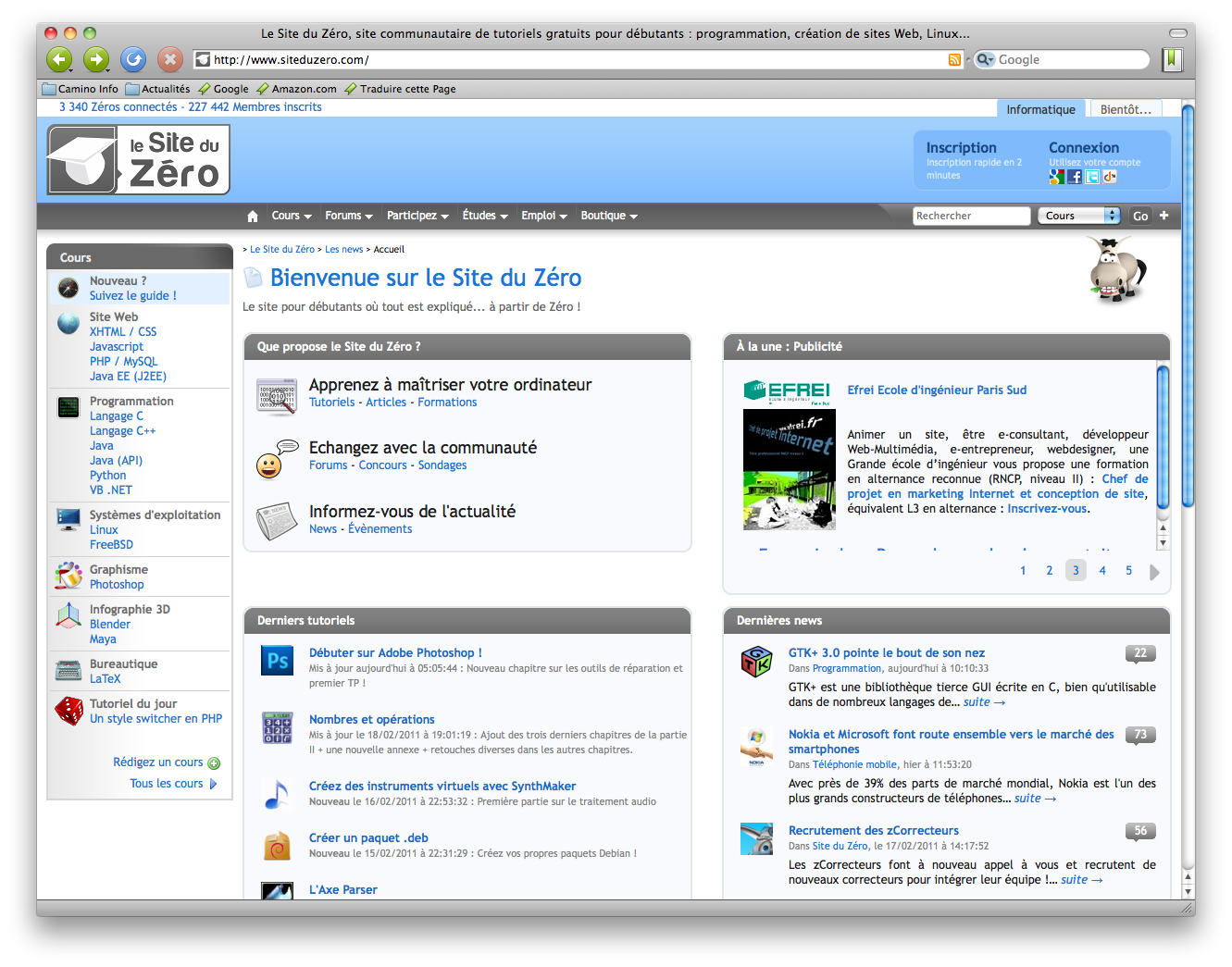The width and height of the screenshot is (1232, 967).
Task: Log in with the Facebook icon
Action: [1075, 177]
